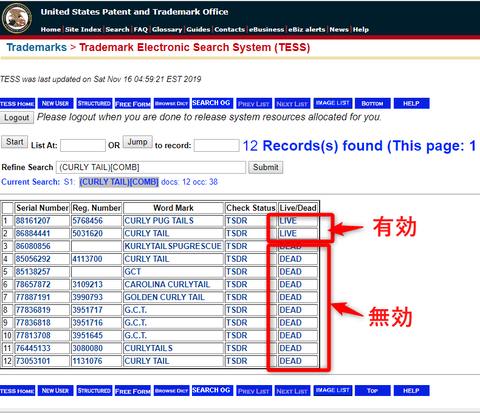Open eBusiness in header navigation

point(267,30)
